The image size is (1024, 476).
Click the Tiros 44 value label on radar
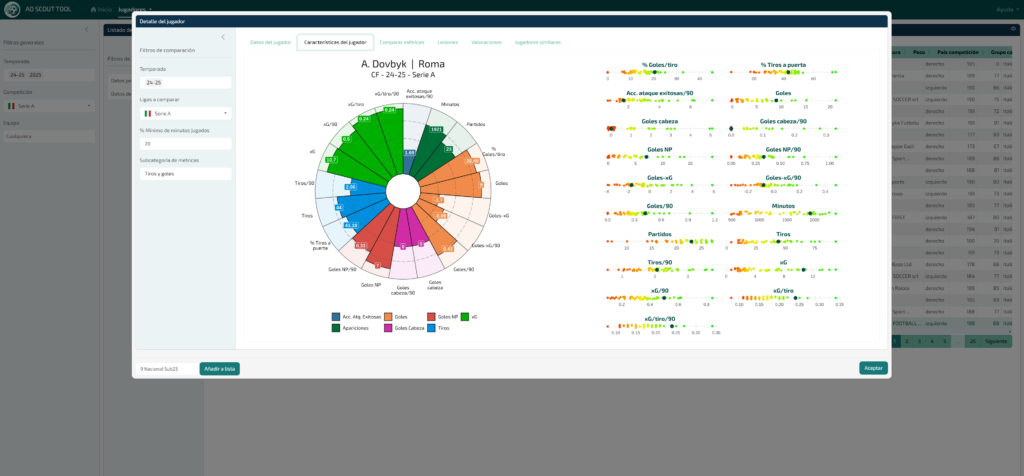click(339, 208)
